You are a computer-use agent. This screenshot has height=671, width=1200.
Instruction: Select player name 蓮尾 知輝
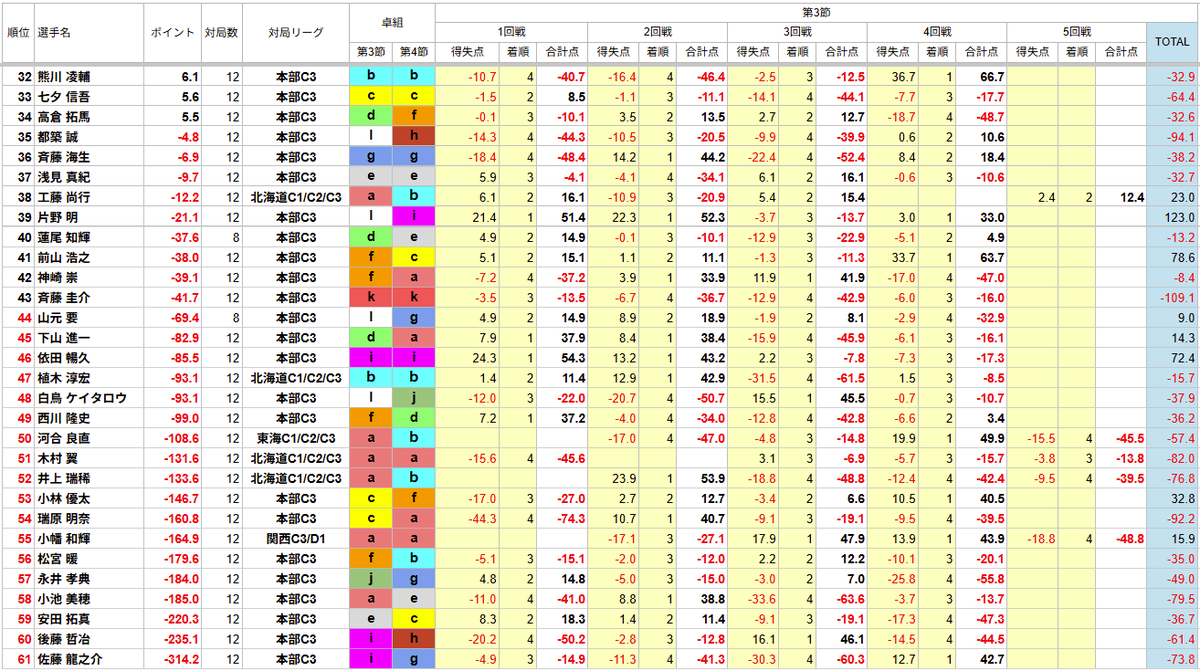click(64, 237)
